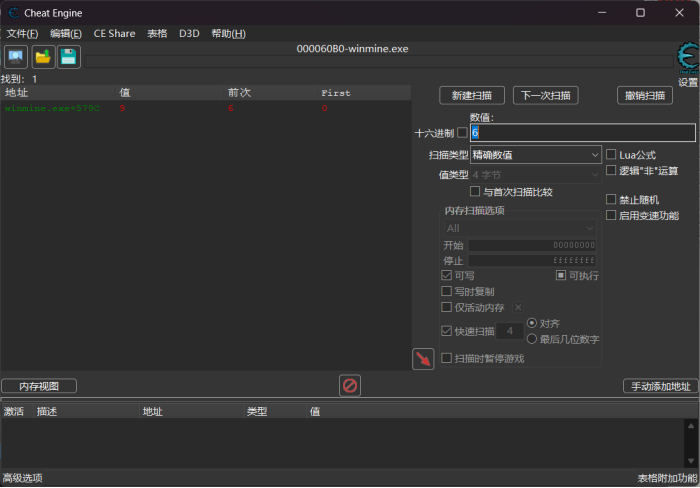Image resolution: width=700 pixels, height=488 pixels.
Task: Toggle the 可执行 executable checkbox
Action: [x=561, y=275]
